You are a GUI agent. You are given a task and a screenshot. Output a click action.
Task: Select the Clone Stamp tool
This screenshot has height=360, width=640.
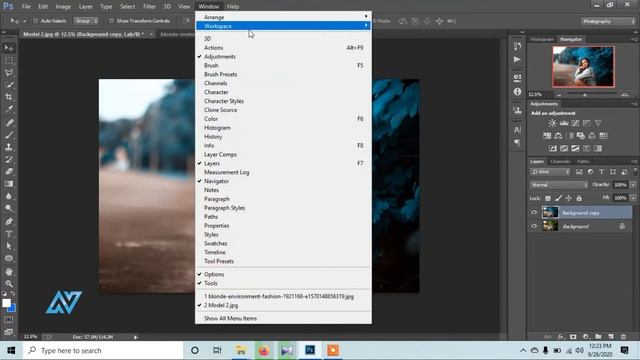pyautogui.click(x=9, y=147)
